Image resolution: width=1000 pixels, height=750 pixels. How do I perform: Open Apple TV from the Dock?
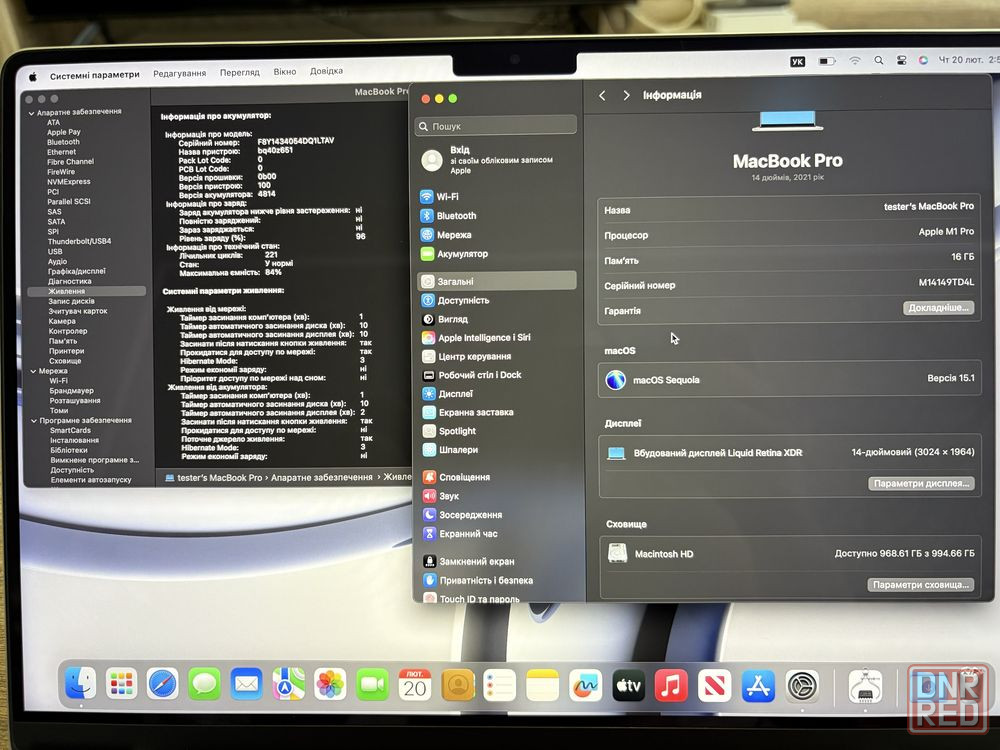point(628,686)
